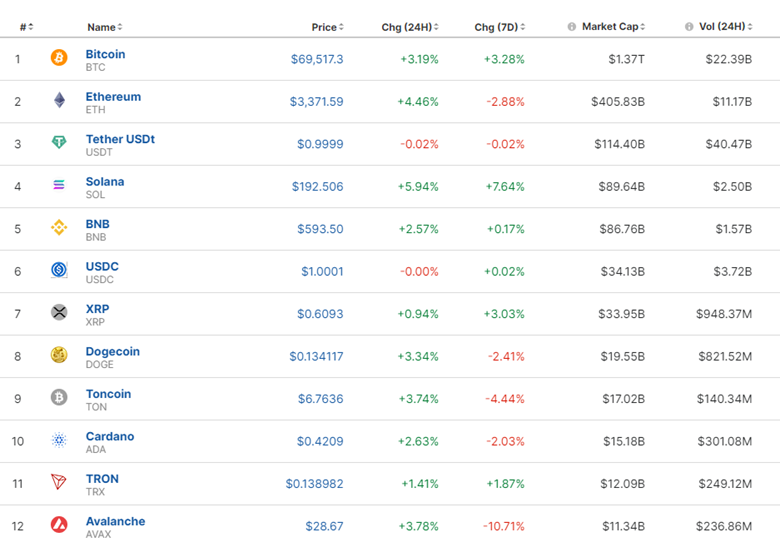Open the Cardano link

[x=110, y=436]
